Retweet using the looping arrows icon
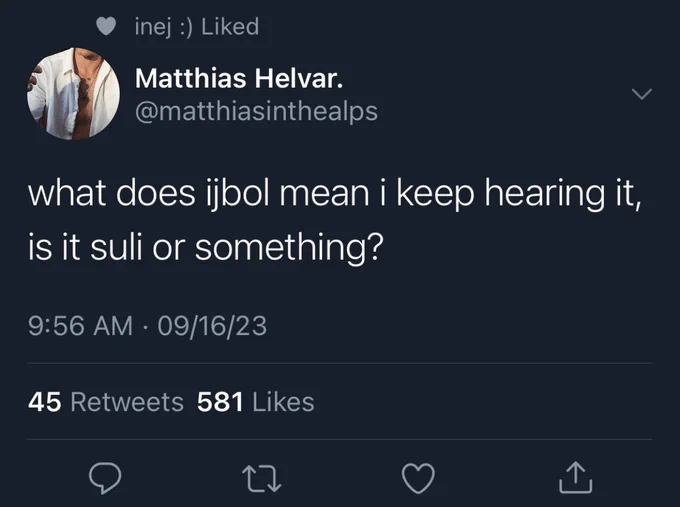 coord(262,479)
